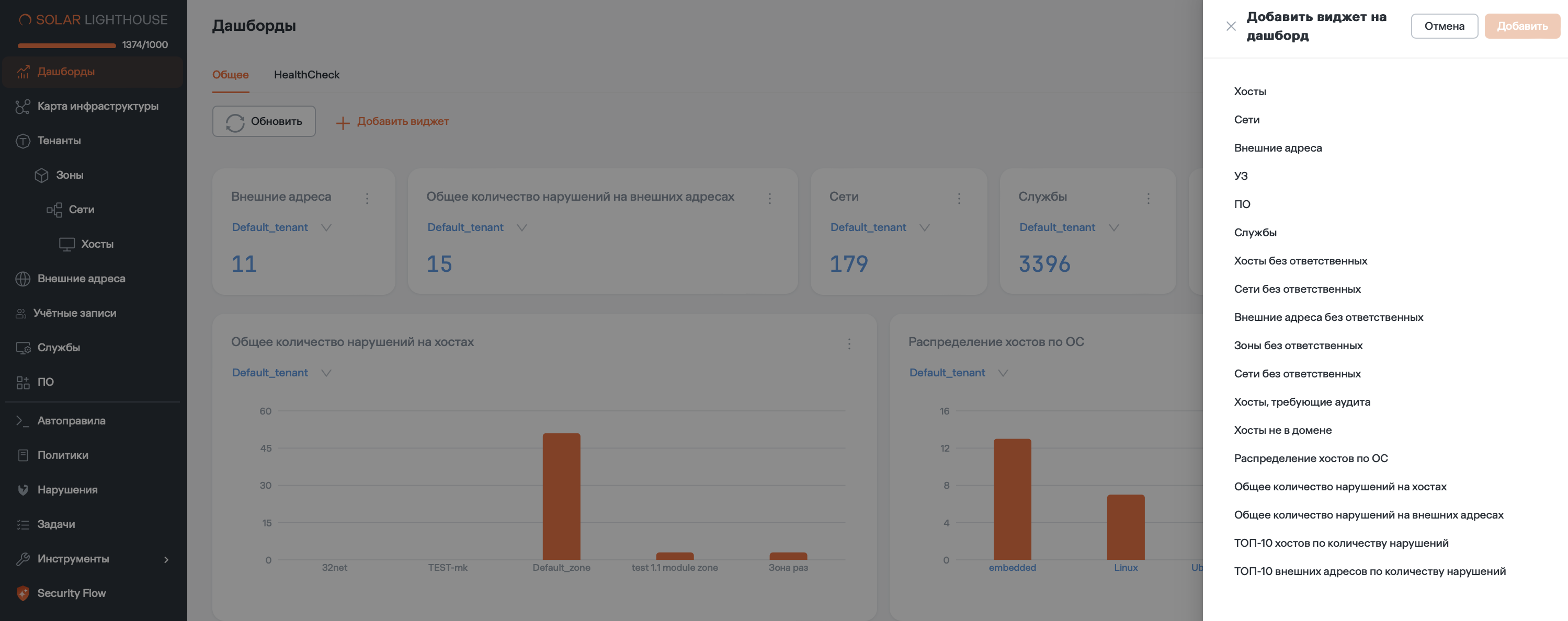Select ПО widget in the list
Image resolution: width=1568 pixels, height=621 pixels.
[1242, 205]
